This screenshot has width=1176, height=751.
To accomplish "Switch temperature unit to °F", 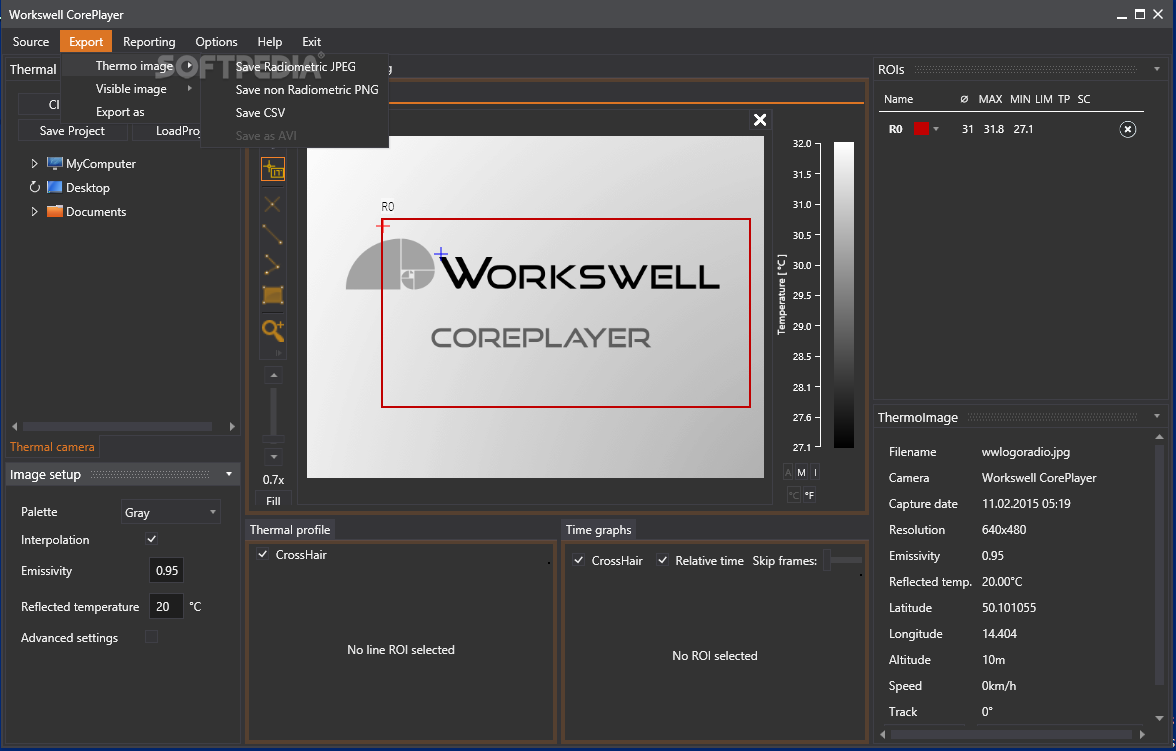I will (809, 495).
